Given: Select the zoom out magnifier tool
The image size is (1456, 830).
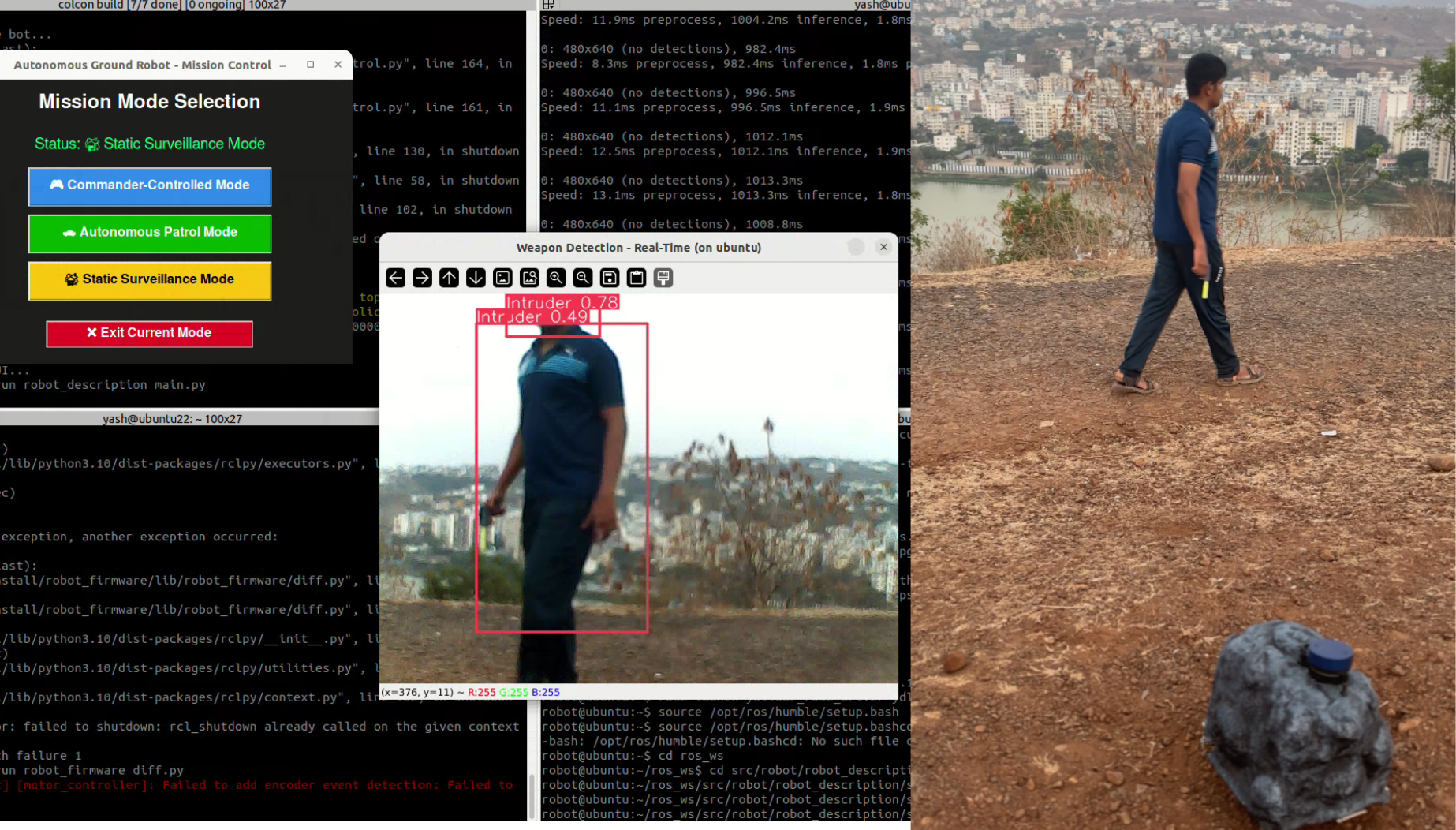Looking at the screenshot, I should tap(582, 278).
